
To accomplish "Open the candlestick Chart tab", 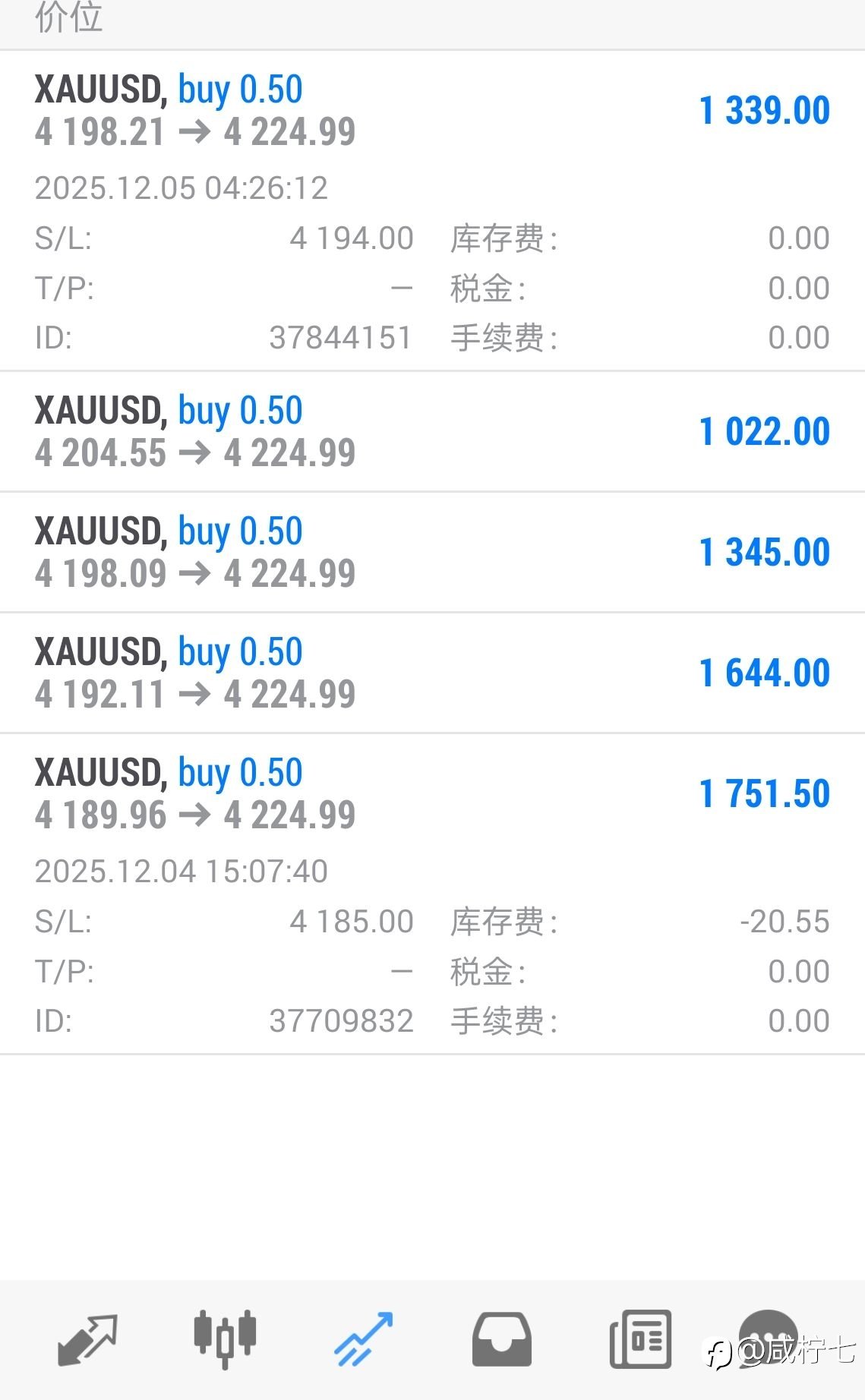I will pos(225,1339).
